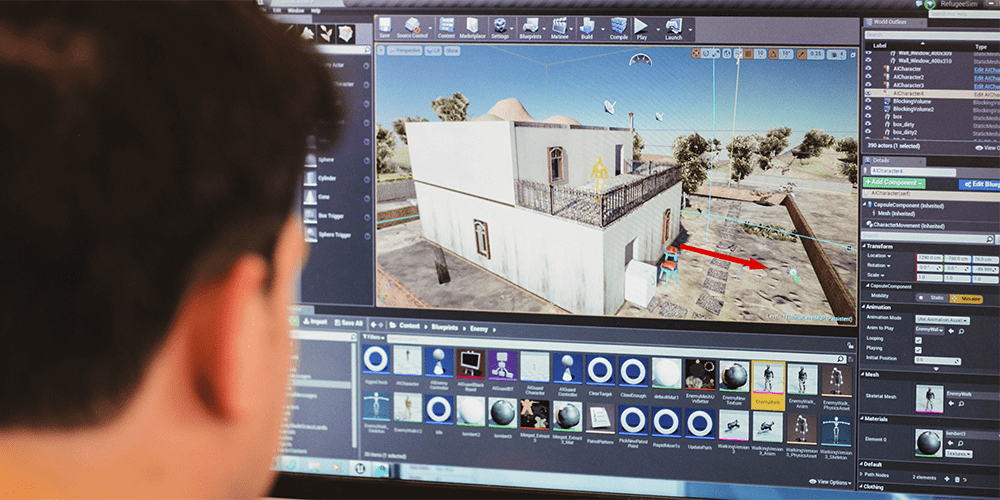Toggle scale snapping in the viewport
This screenshot has width=1000, height=500.
click(x=802, y=54)
